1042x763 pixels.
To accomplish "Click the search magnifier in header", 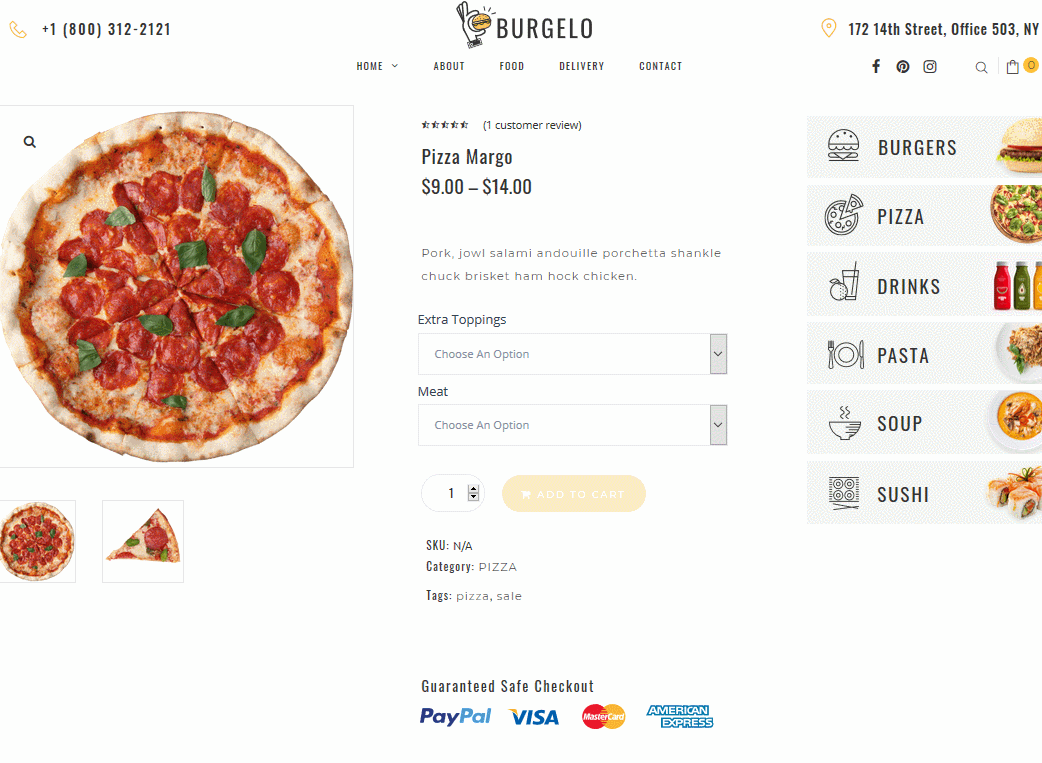I will (981, 67).
